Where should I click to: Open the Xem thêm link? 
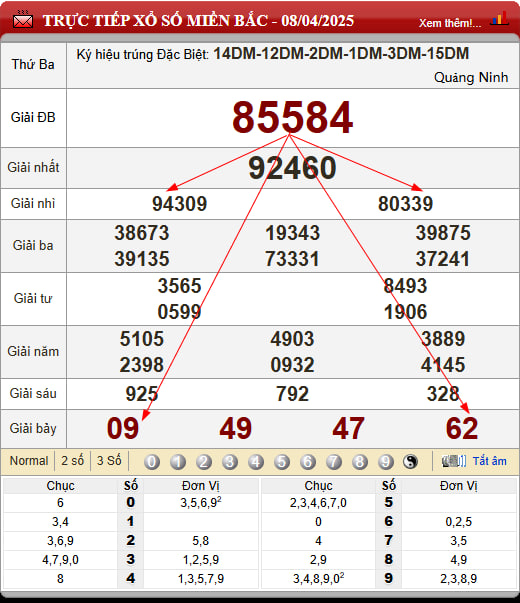[450, 23]
